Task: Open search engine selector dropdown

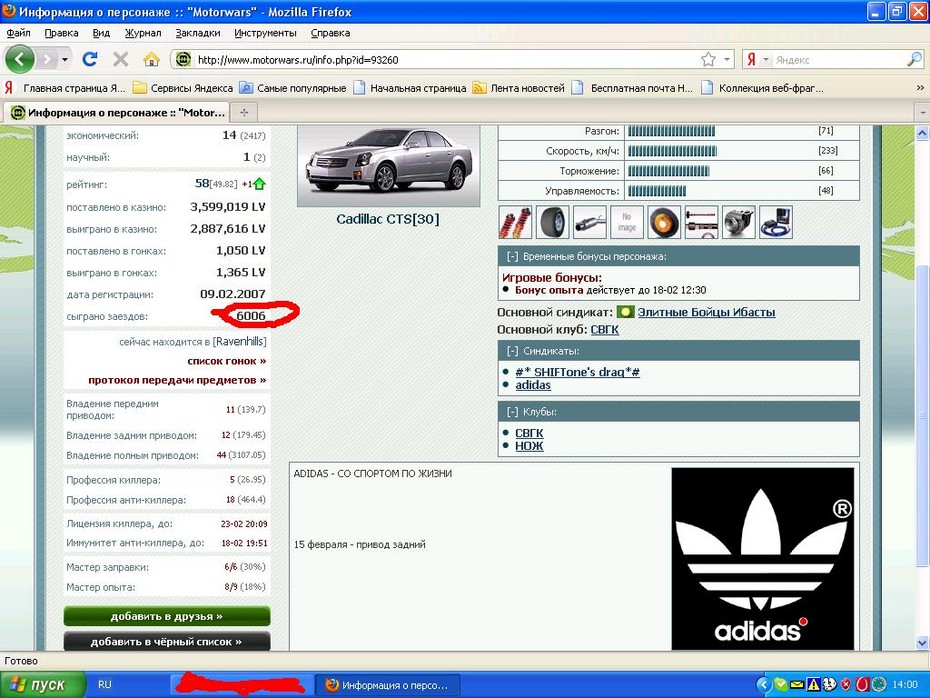Action: (766, 59)
